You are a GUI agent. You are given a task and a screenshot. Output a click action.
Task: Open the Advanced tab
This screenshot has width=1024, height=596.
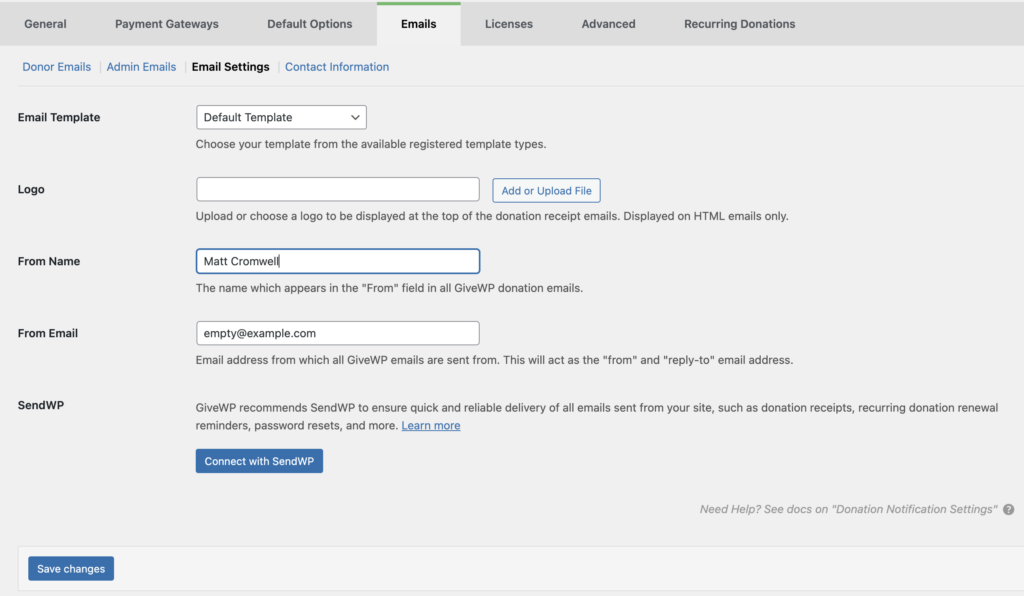click(x=608, y=24)
